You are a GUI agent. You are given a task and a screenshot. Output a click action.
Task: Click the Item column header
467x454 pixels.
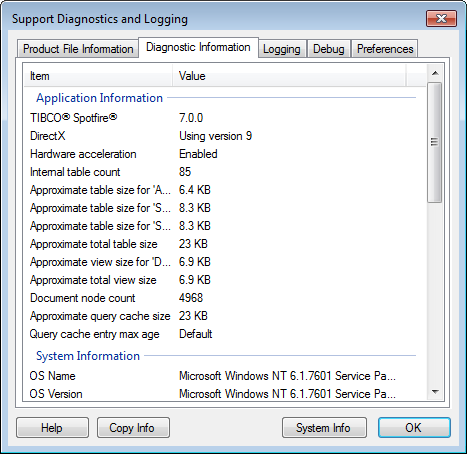(98, 76)
